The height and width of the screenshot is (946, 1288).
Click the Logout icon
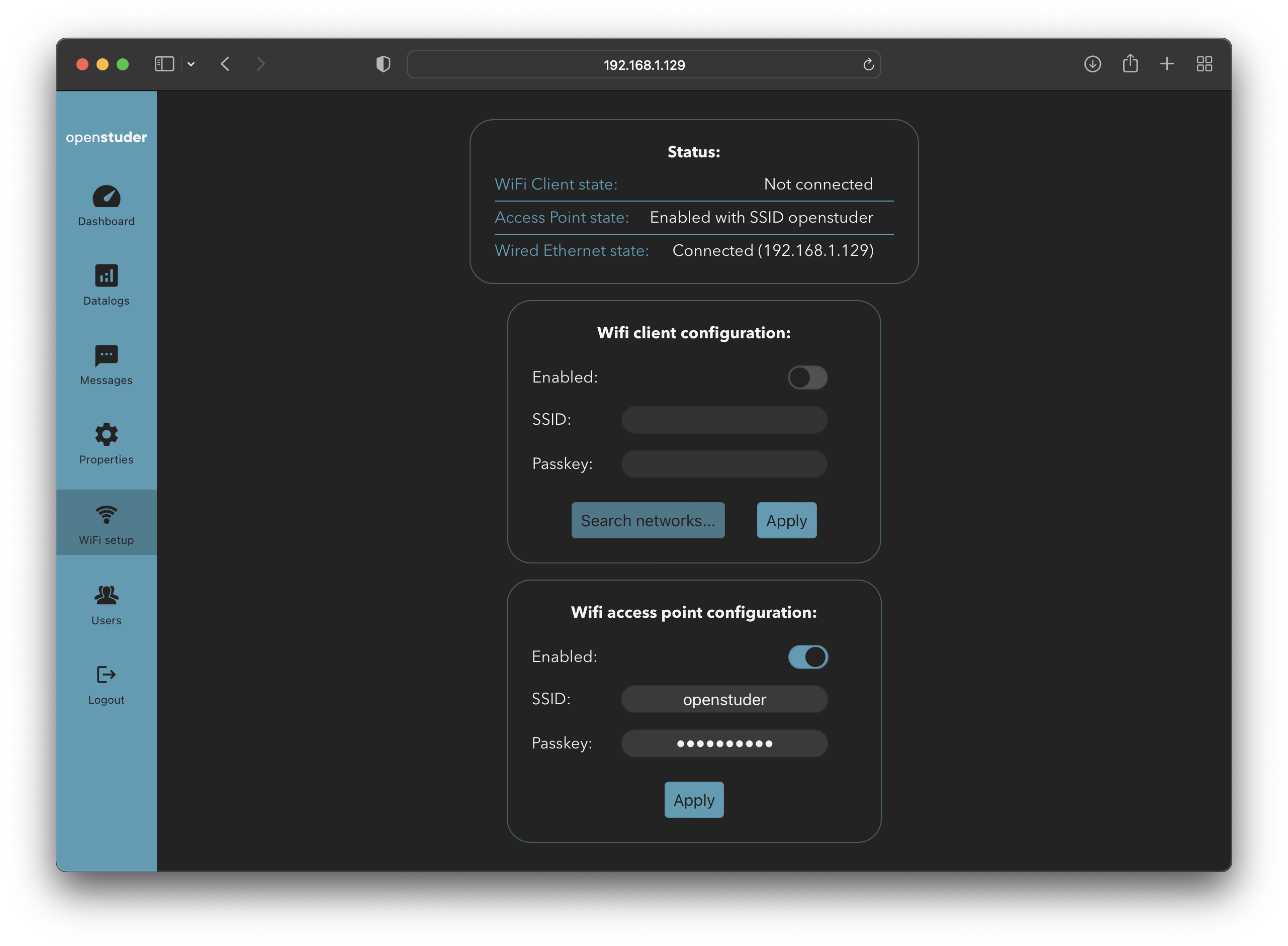click(107, 675)
